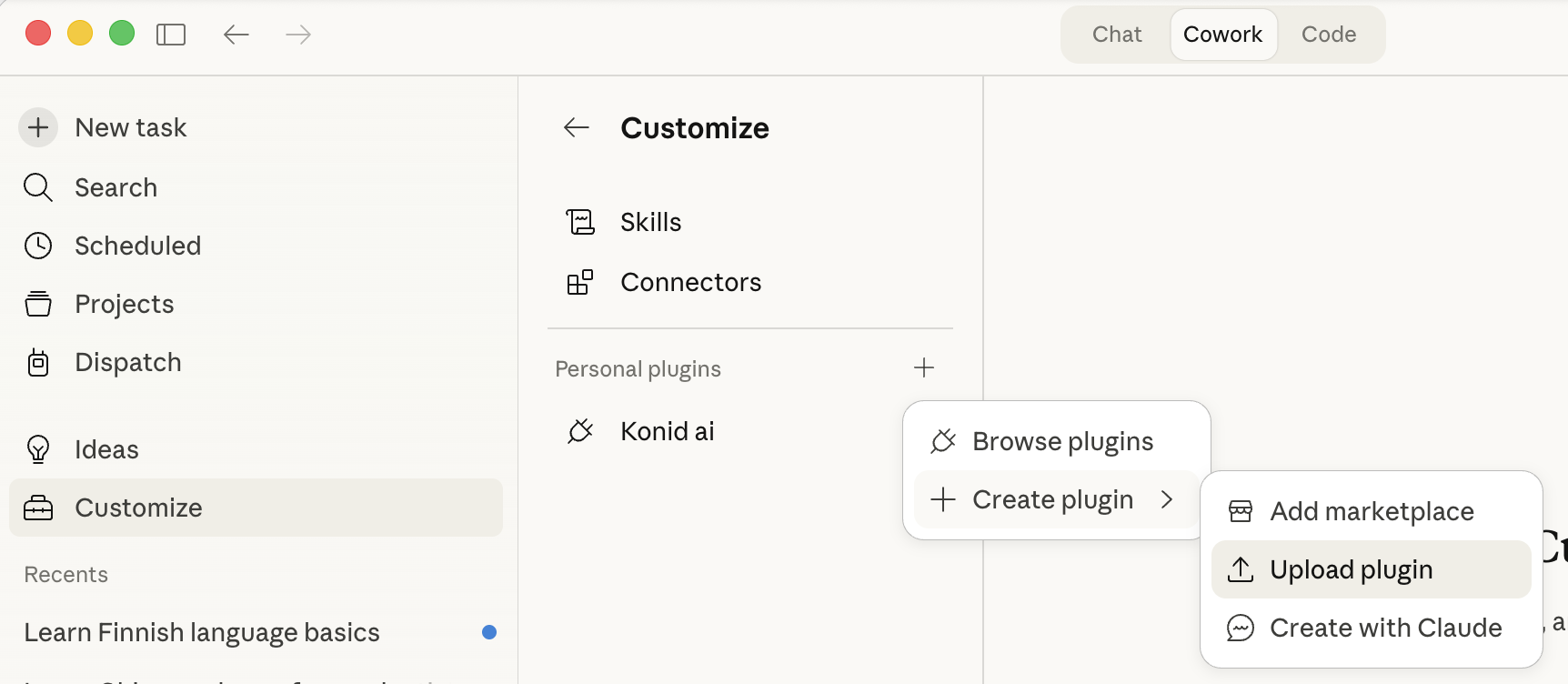Go back with the left arrow

pyautogui.click(x=236, y=35)
